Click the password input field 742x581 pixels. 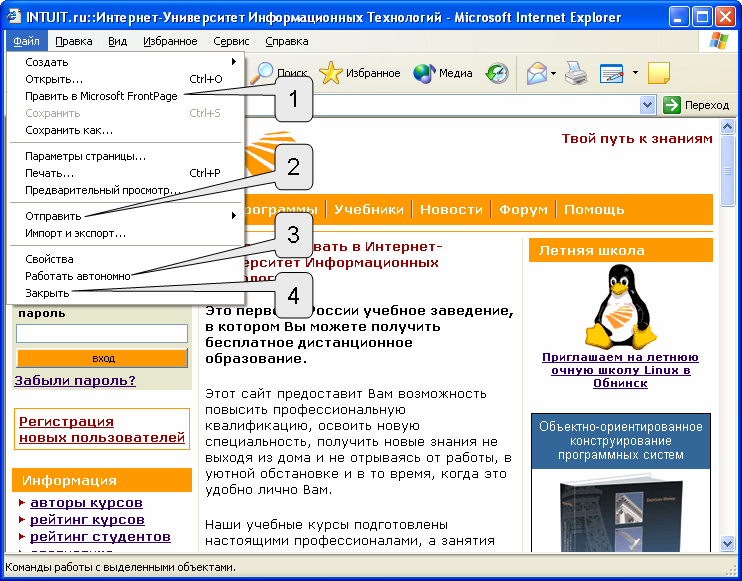click(102, 333)
